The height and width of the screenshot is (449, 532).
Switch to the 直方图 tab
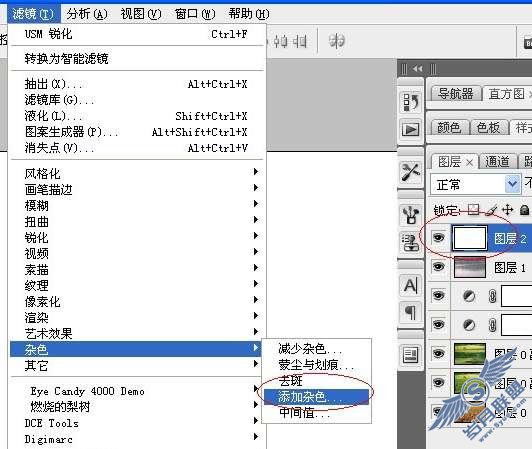pos(507,93)
